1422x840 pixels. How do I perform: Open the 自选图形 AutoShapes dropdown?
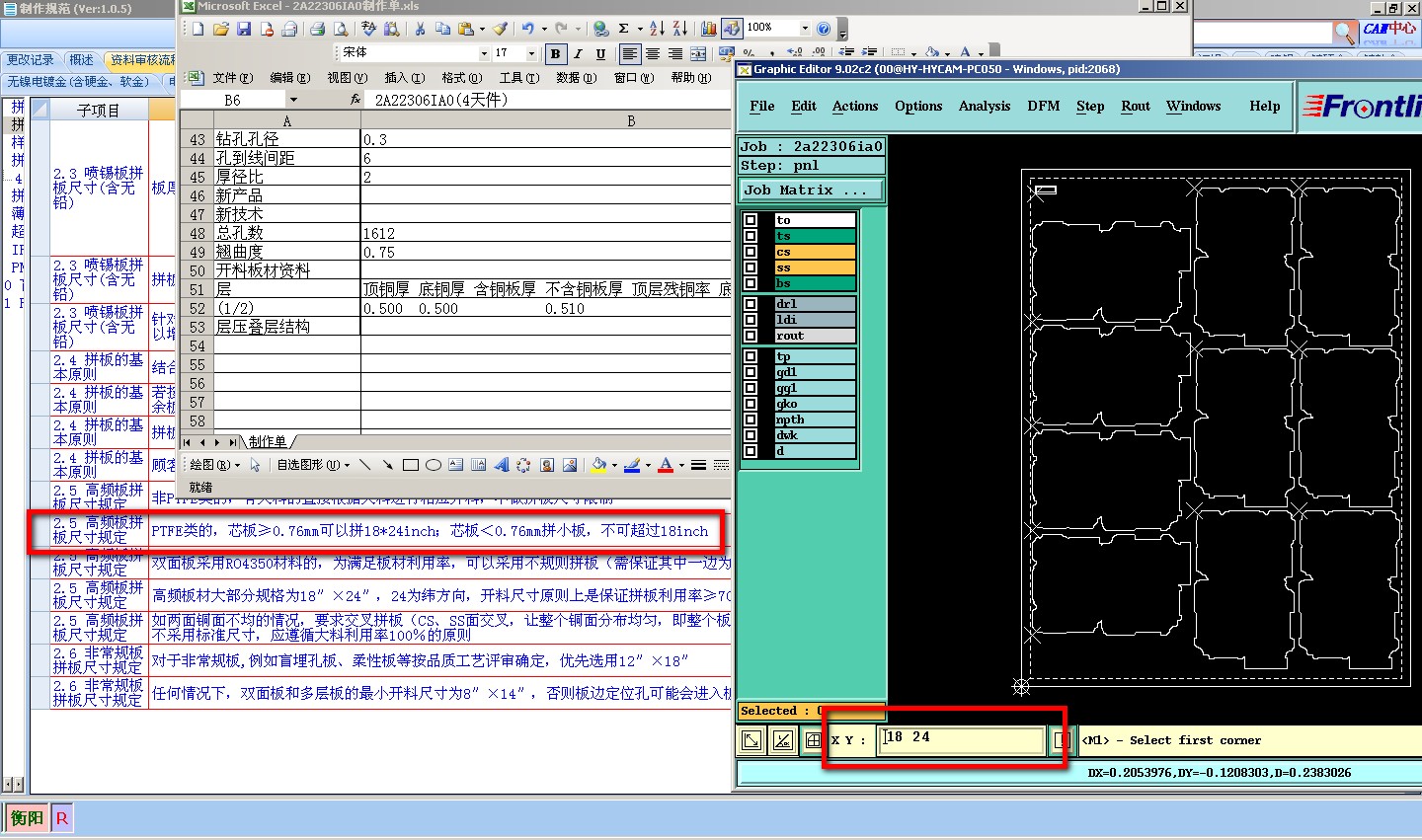[x=313, y=465]
